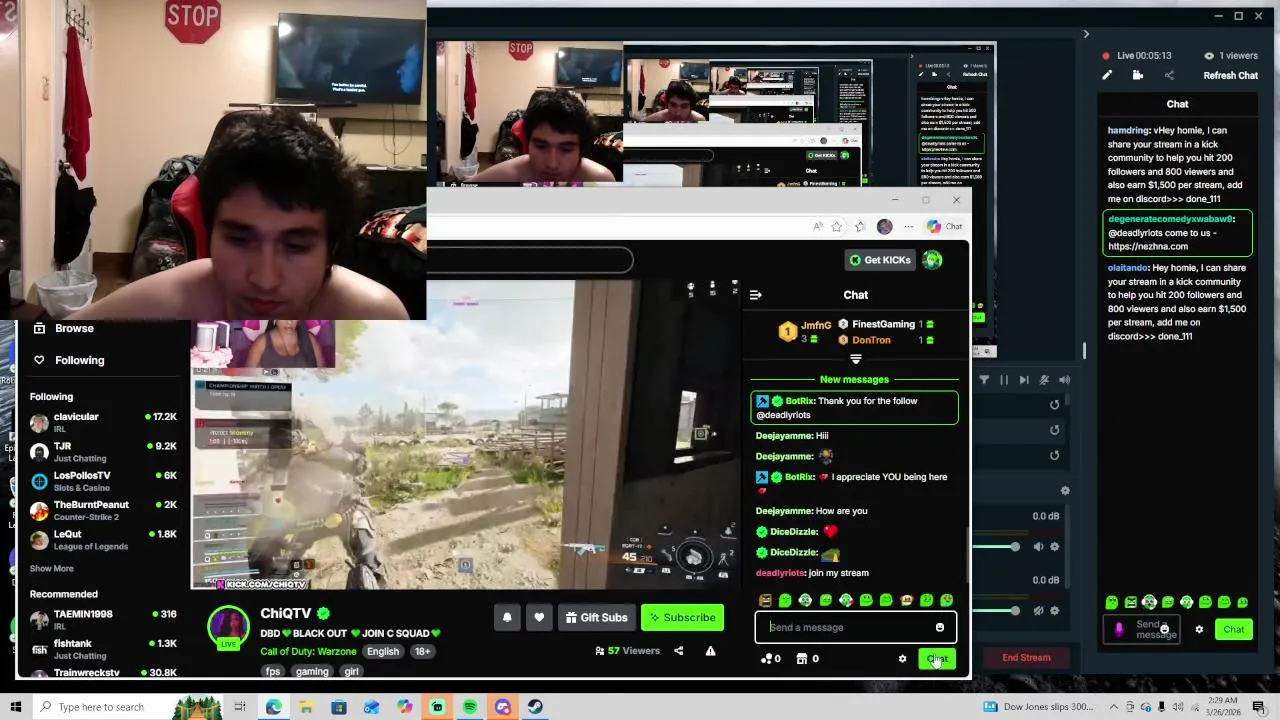1280x720 pixels.
Task: Open ChiQTV channel avatar
Action: click(228, 626)
